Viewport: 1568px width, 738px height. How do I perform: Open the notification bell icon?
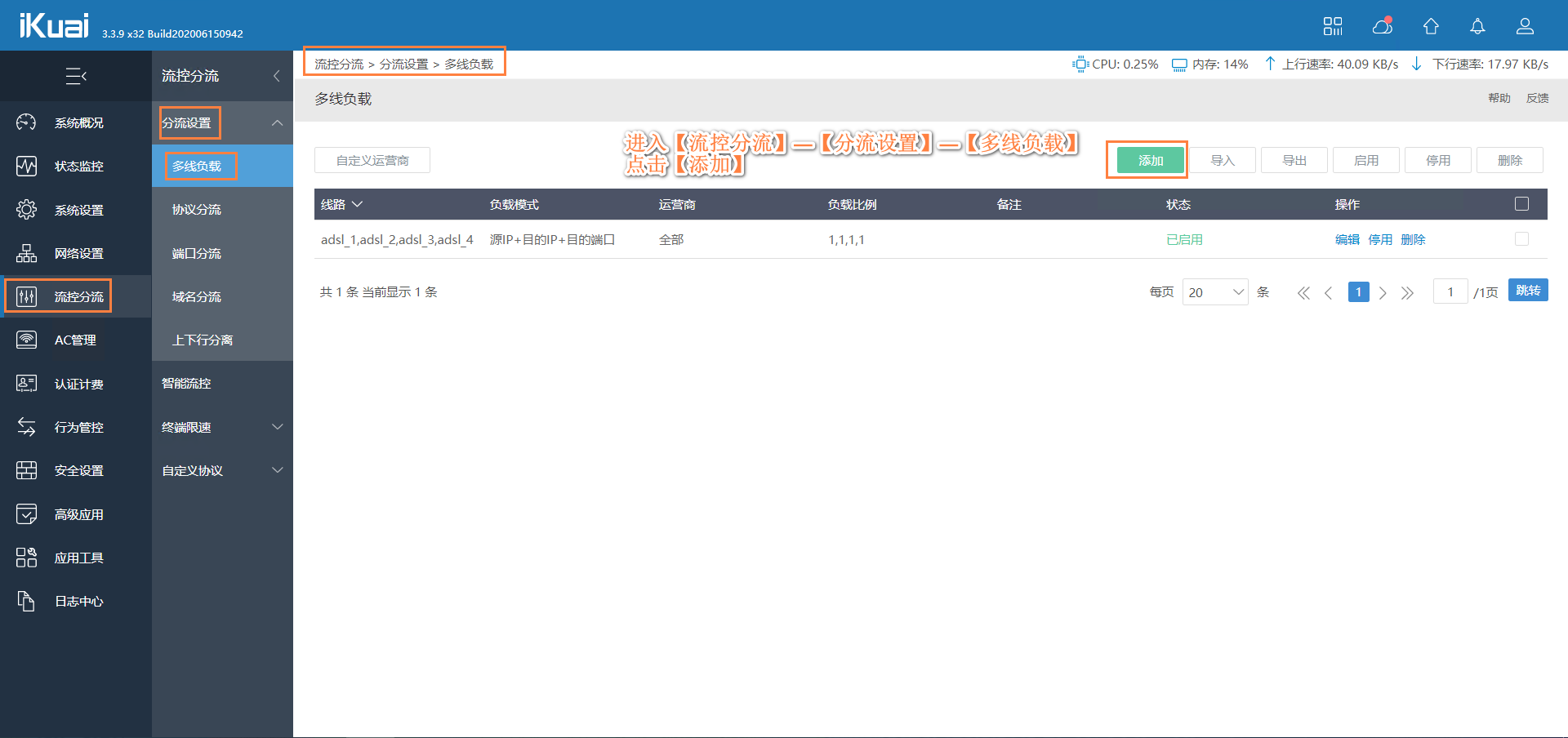pyautogui.click(x=1477, y=26)
